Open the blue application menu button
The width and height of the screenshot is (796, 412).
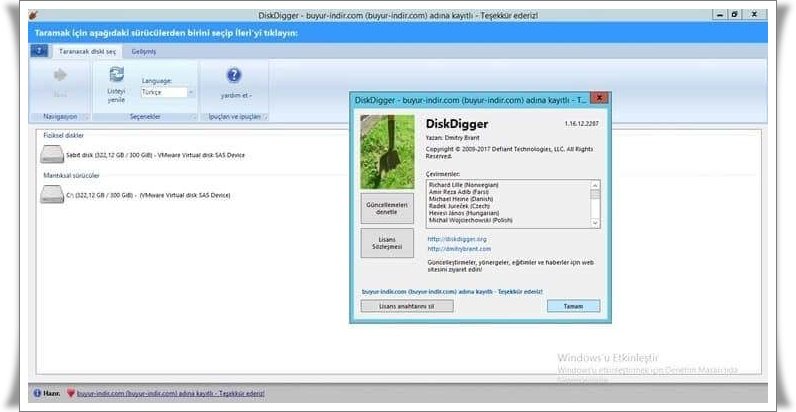[39, 51]
